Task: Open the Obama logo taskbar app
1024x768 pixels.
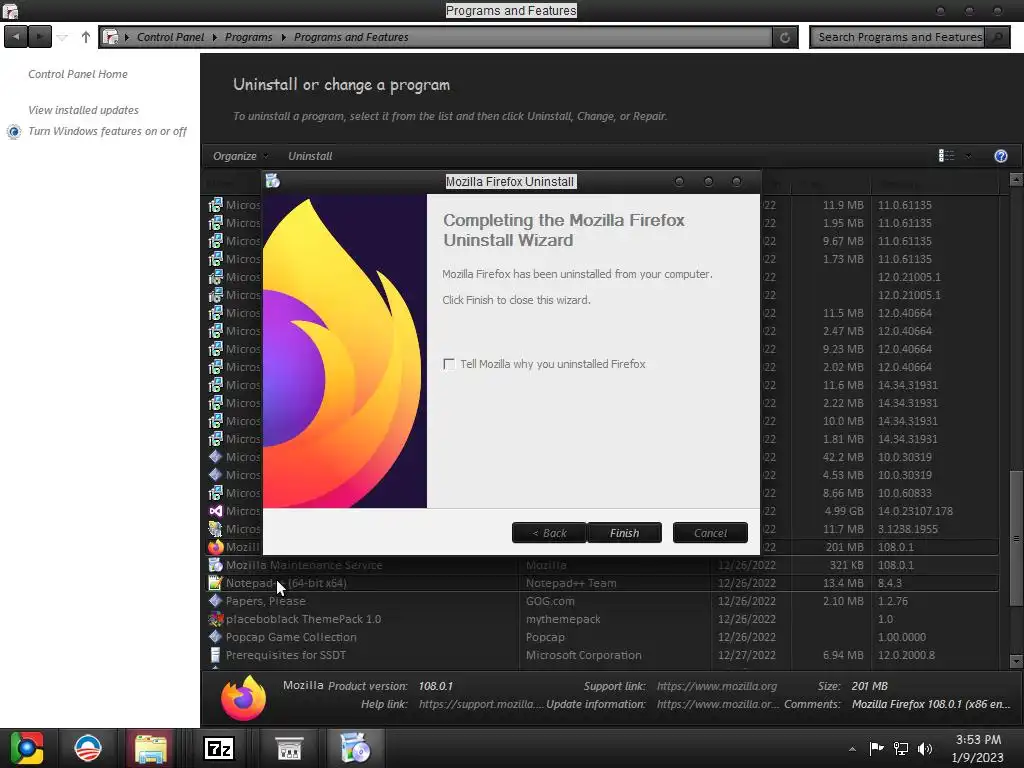Action: click(x=88, y=748)
